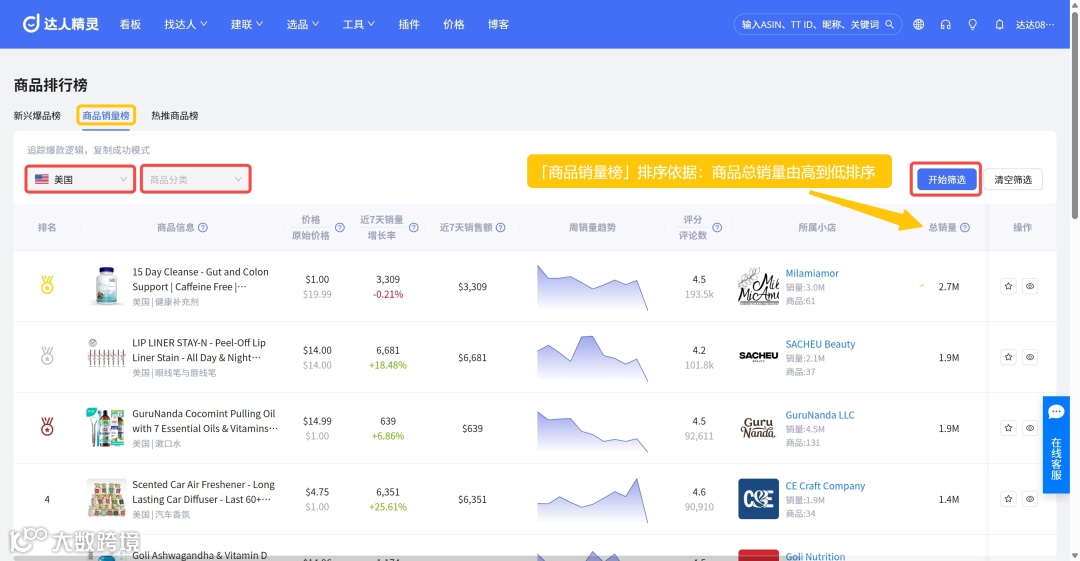1080x561 pixels.
Task: Click the lightbulb tips icon
Action: point(973,24)
